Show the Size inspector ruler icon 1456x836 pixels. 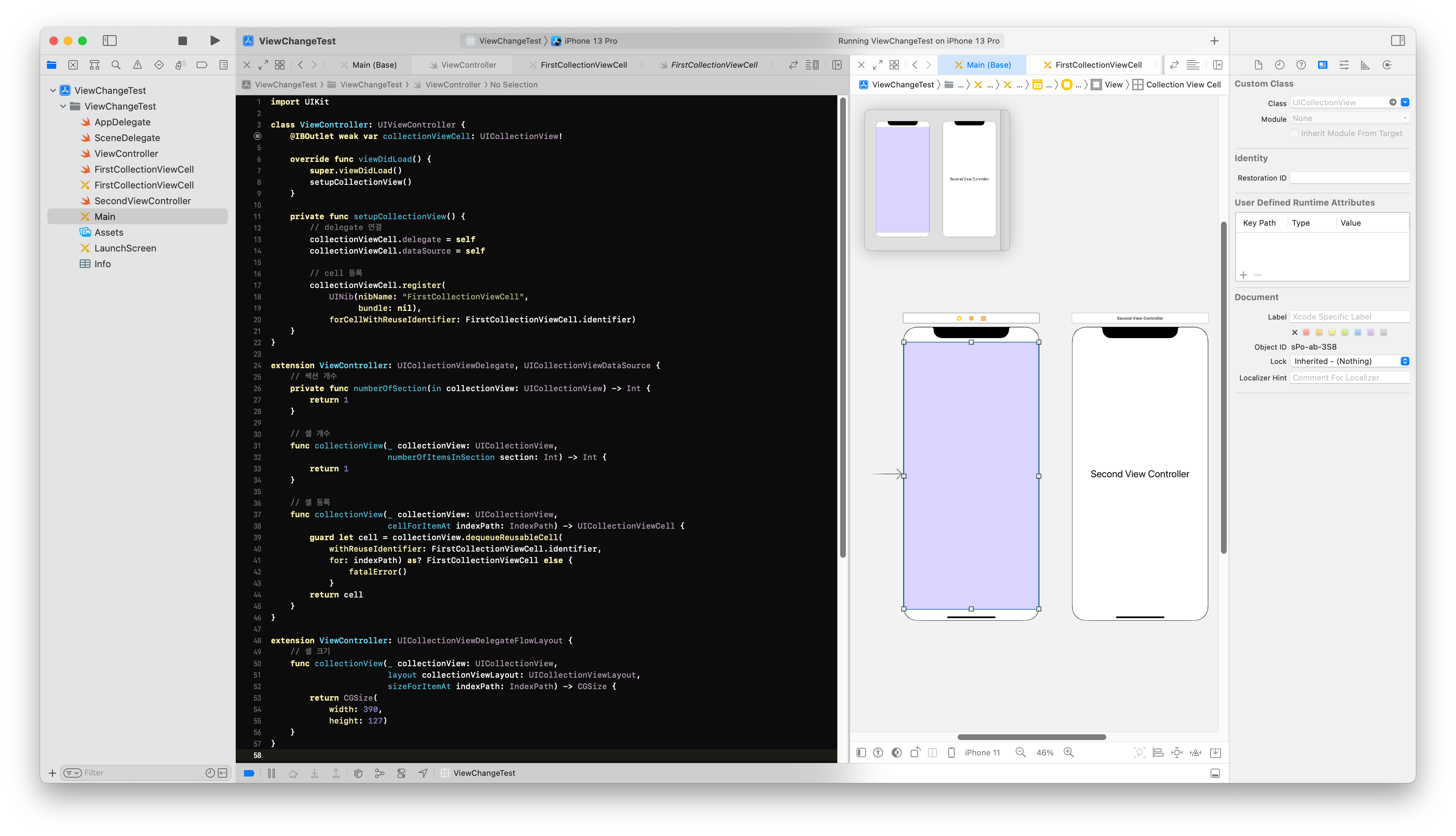point(1365,65)
